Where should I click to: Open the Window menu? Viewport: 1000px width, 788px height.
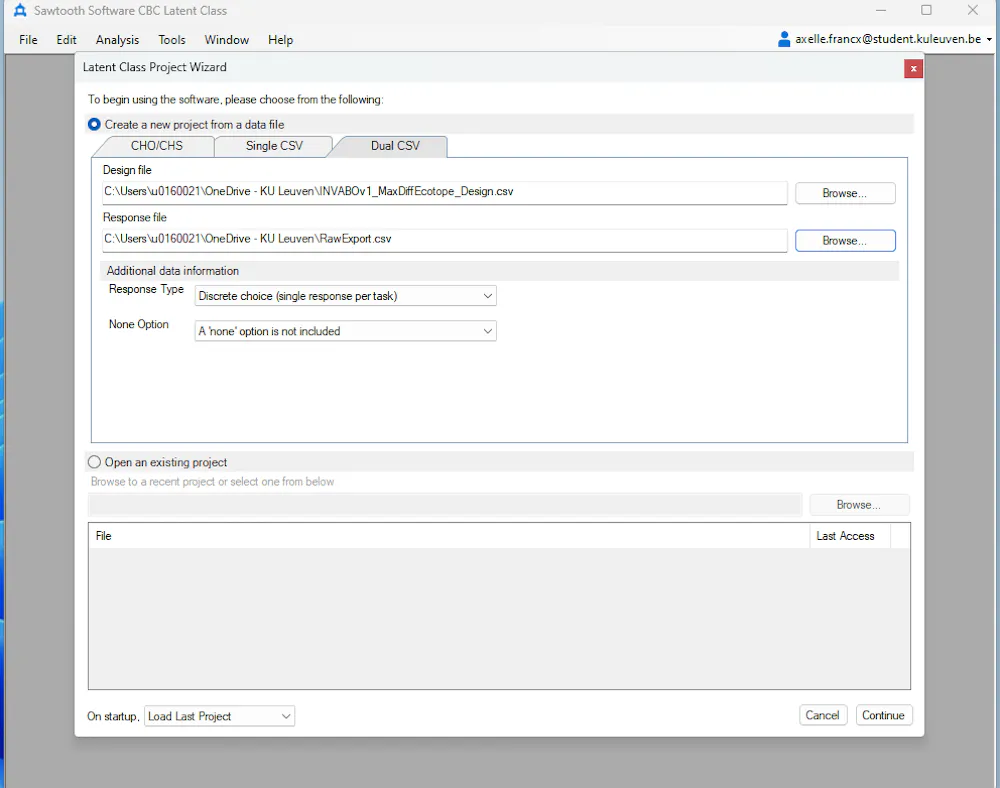coord(226,40)
